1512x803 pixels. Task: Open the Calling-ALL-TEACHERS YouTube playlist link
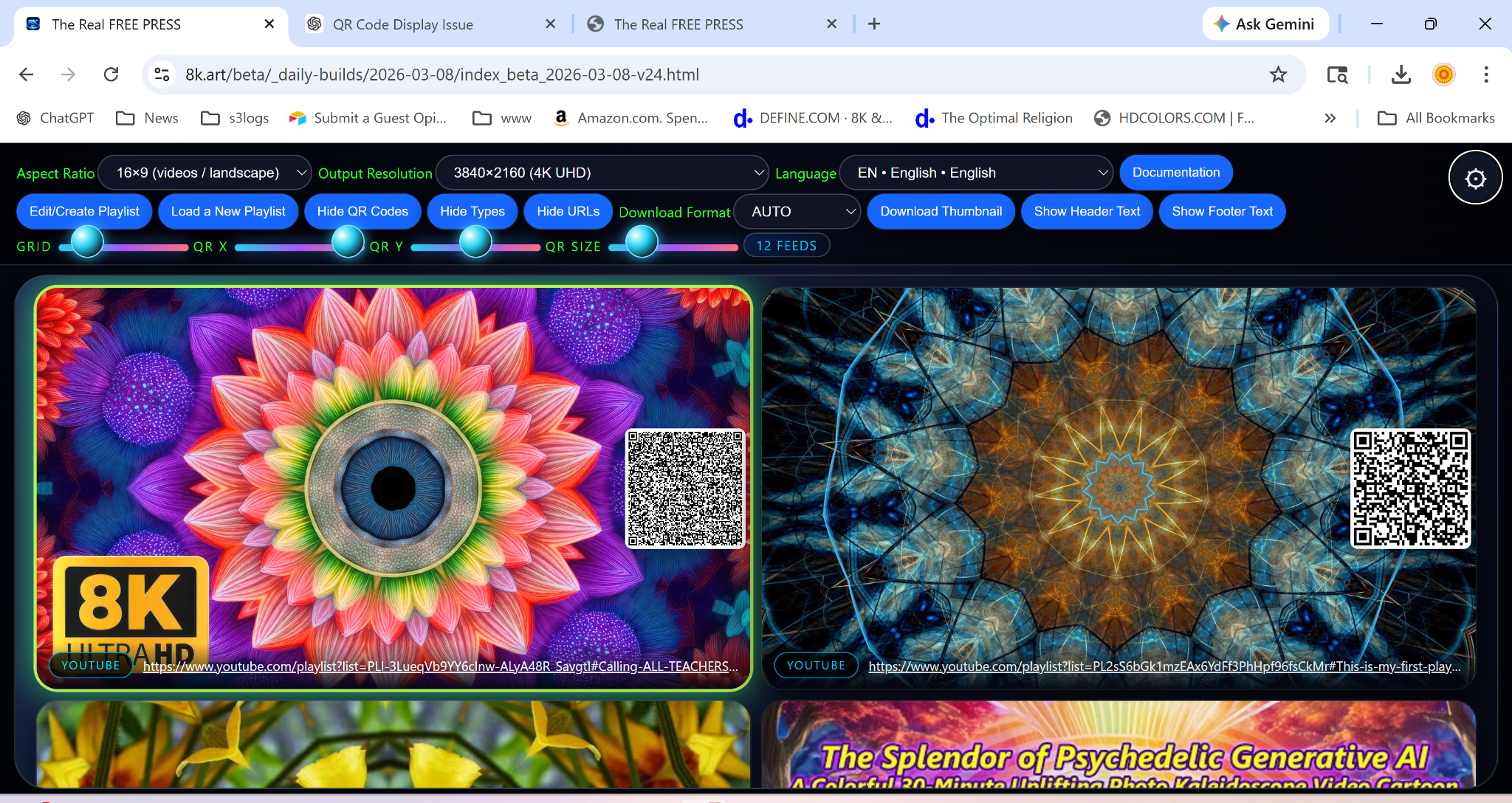[441, 666]
